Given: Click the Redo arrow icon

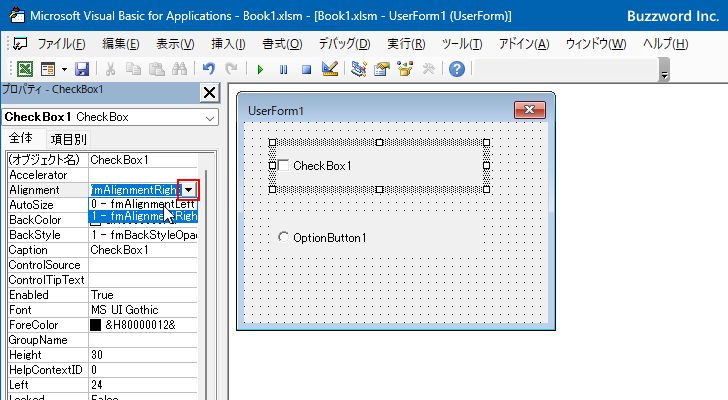Looking at the screenshot, I should (x=231, y=69).
